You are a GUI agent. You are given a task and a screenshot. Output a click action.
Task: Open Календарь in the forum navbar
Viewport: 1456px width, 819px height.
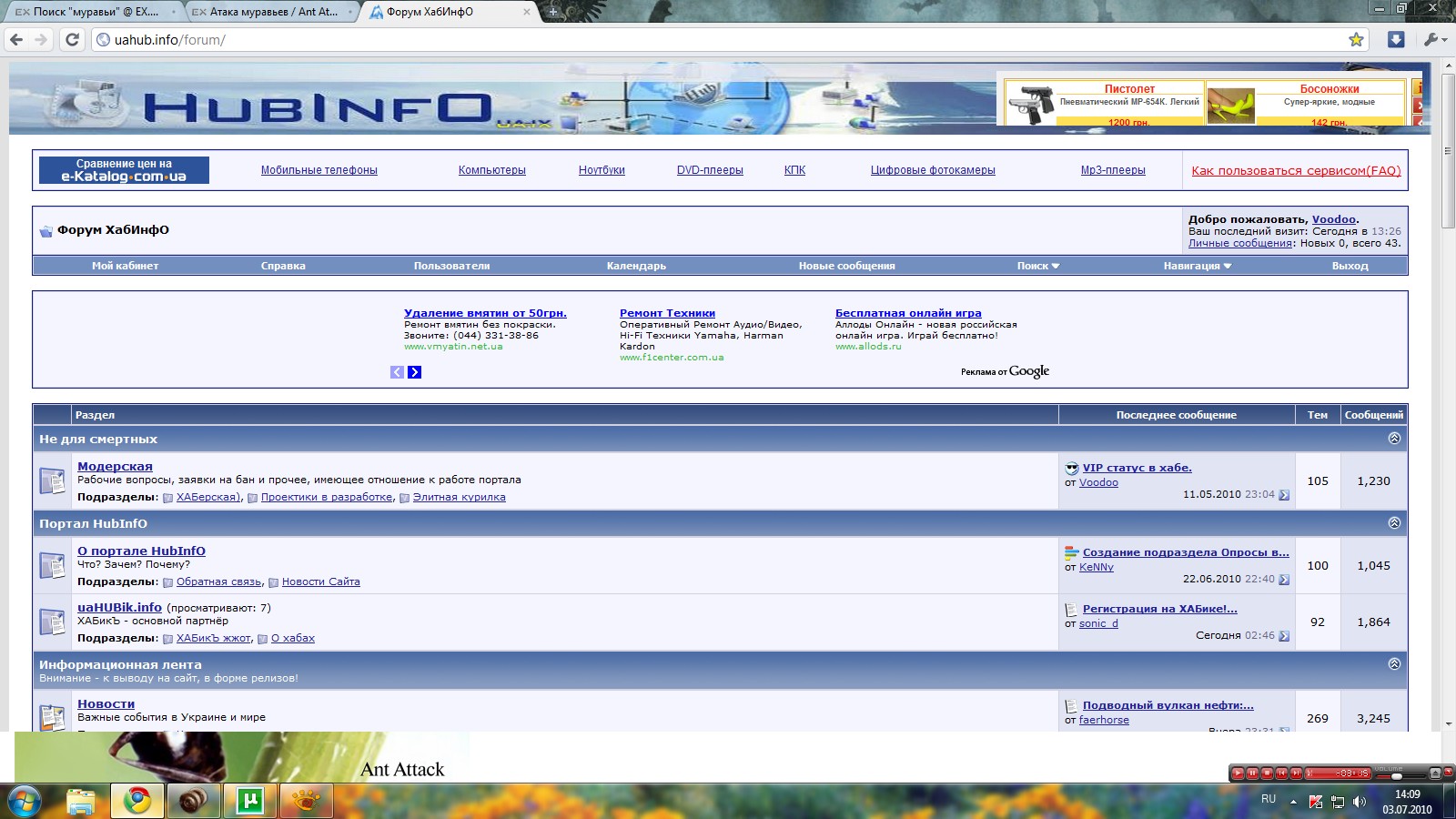tap(636, 266)
